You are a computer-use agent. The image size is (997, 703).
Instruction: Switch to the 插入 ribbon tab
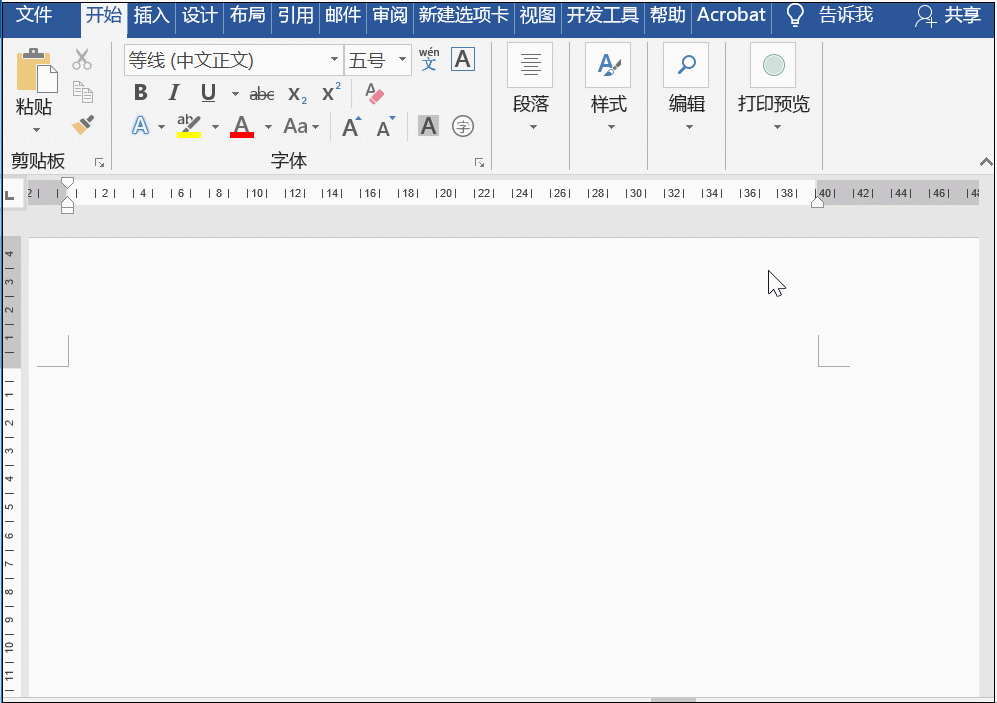[150, 16]
